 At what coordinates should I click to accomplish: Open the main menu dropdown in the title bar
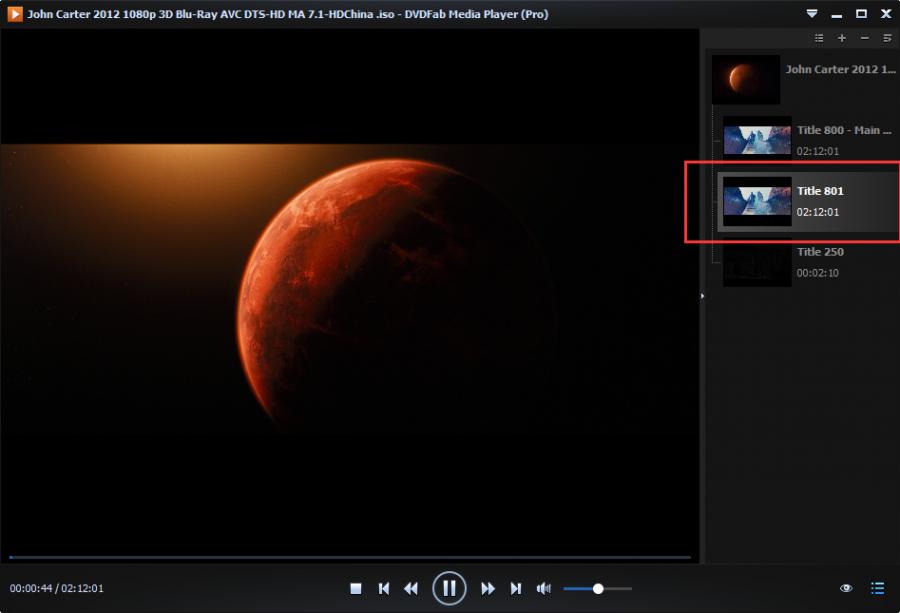coord(812,14)
